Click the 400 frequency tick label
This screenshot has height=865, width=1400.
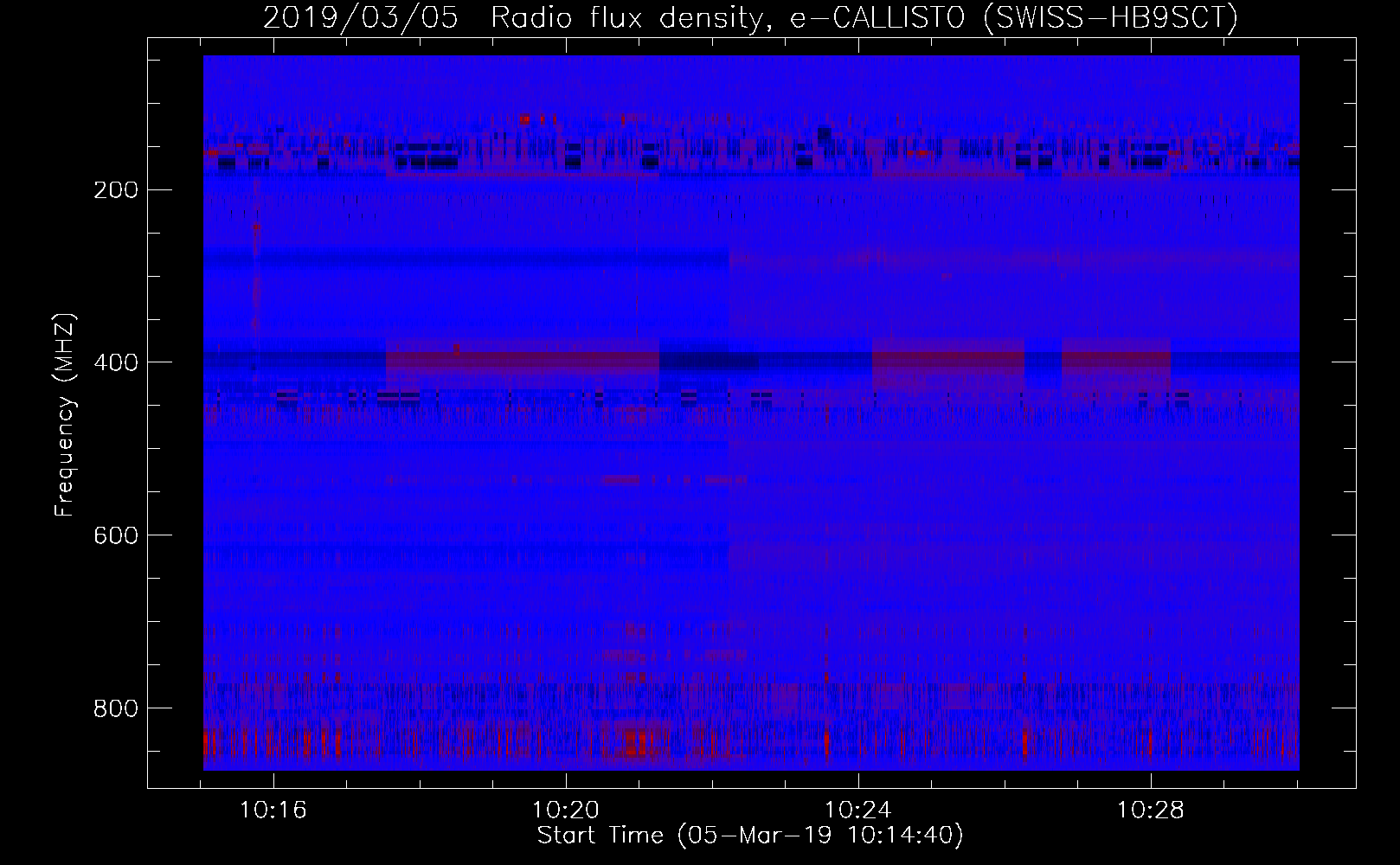coord(115,362)
